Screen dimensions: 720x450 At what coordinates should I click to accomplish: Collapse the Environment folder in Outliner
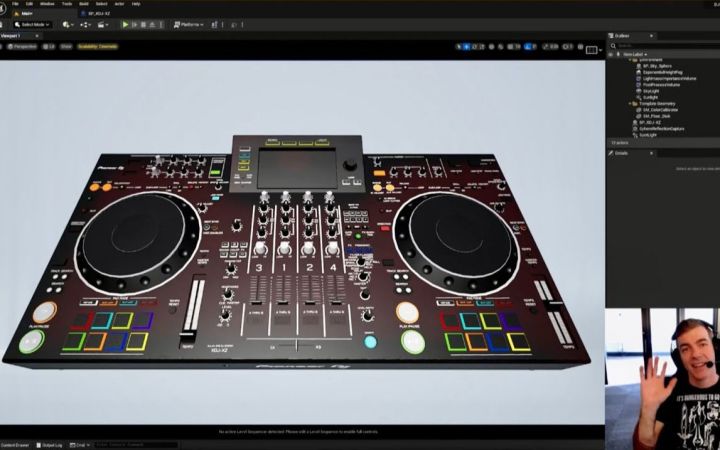[x=630, y=60]
